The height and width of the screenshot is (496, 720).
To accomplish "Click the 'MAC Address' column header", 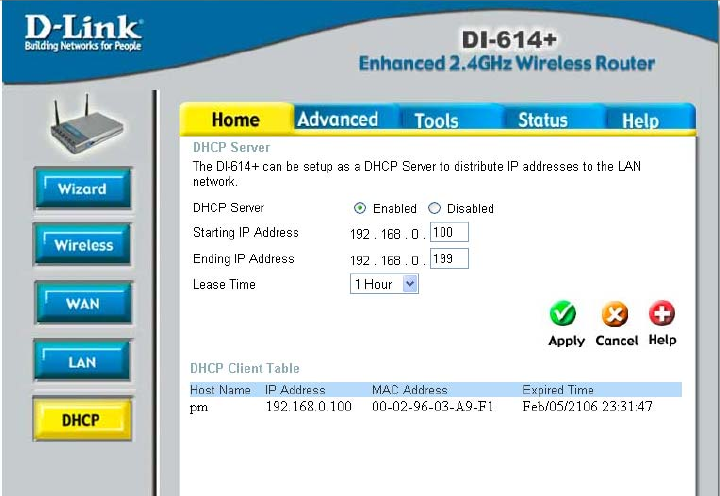I will click(410, 390).
